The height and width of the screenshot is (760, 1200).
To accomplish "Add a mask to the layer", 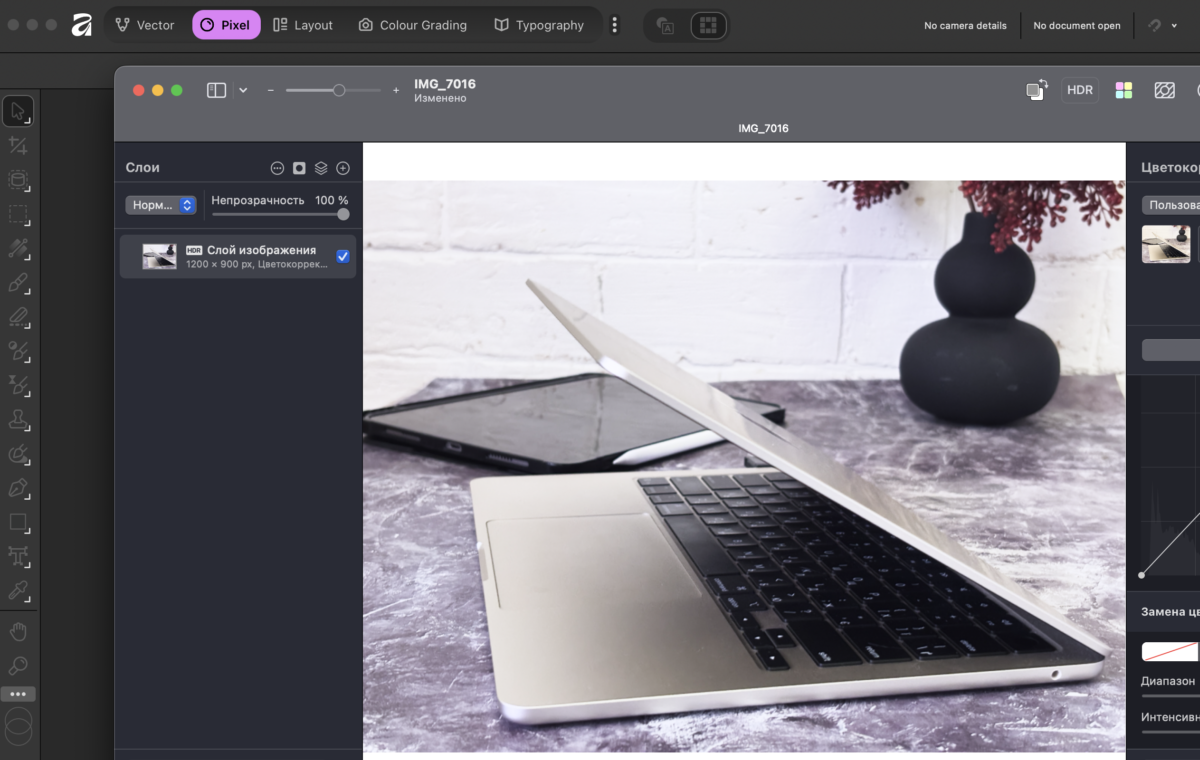I will point(299,168).
